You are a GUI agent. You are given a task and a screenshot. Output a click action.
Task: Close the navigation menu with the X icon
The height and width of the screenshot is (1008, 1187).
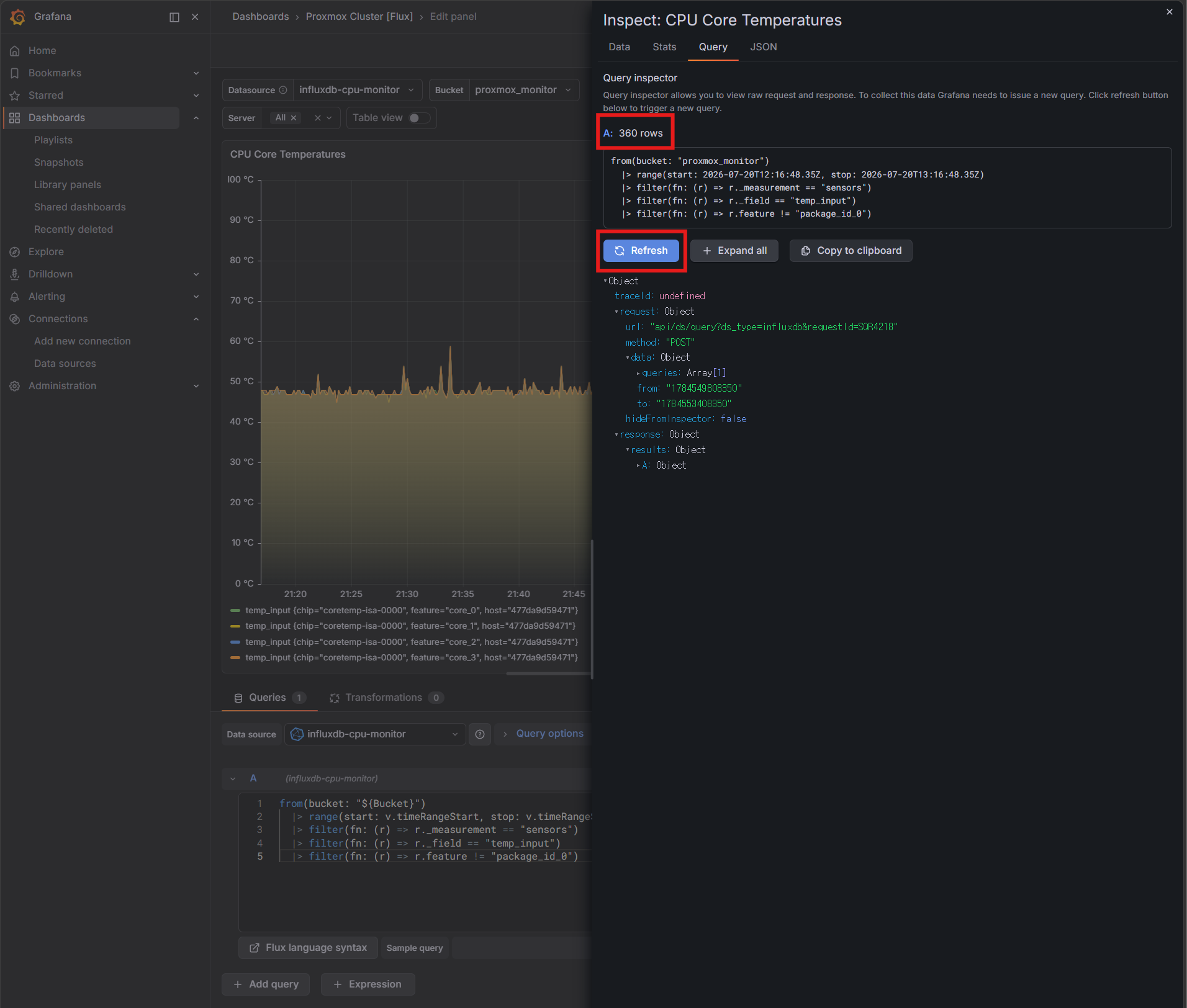click(195, 17)
